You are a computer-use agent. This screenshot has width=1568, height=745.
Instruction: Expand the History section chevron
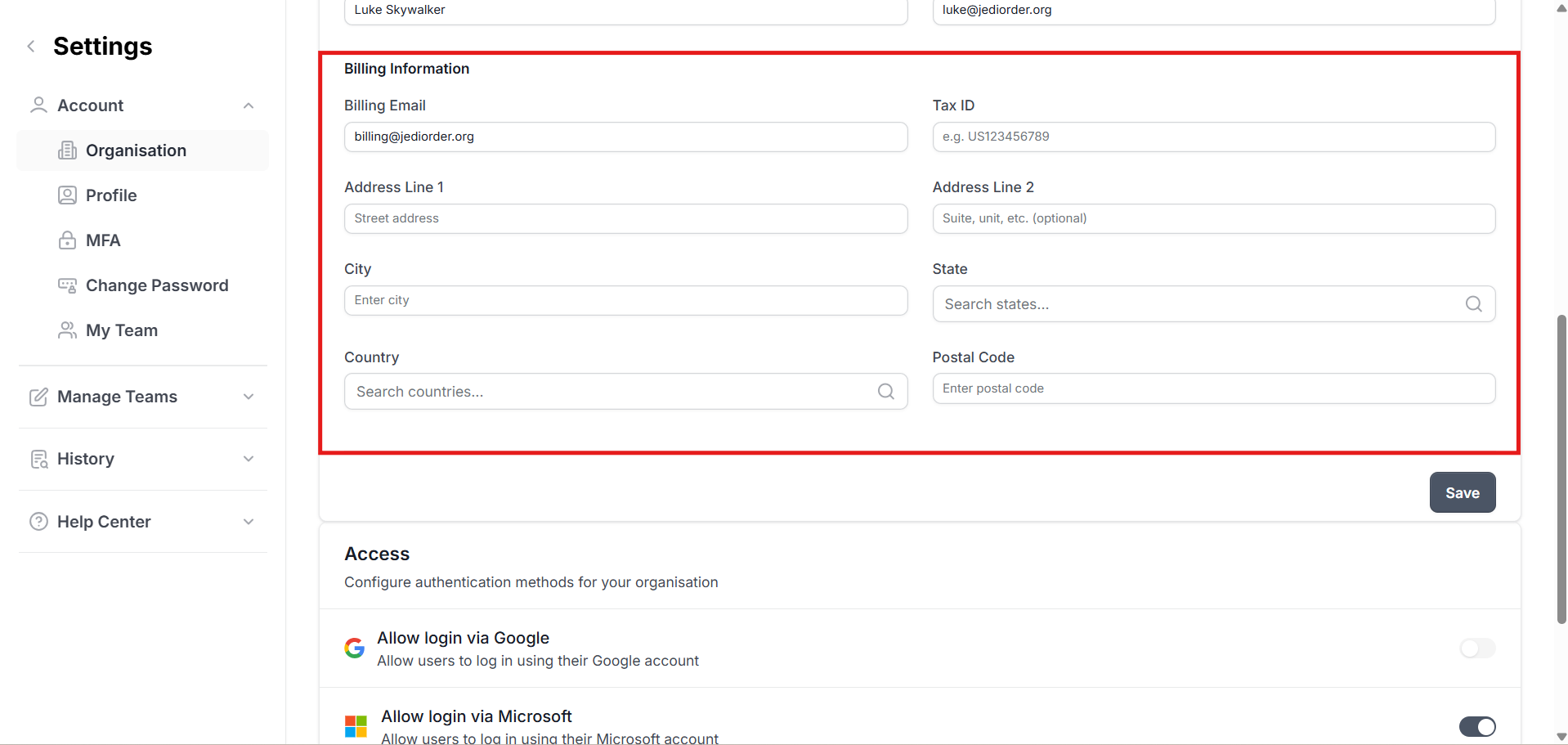pyautogui.click(x=249, y=459)
